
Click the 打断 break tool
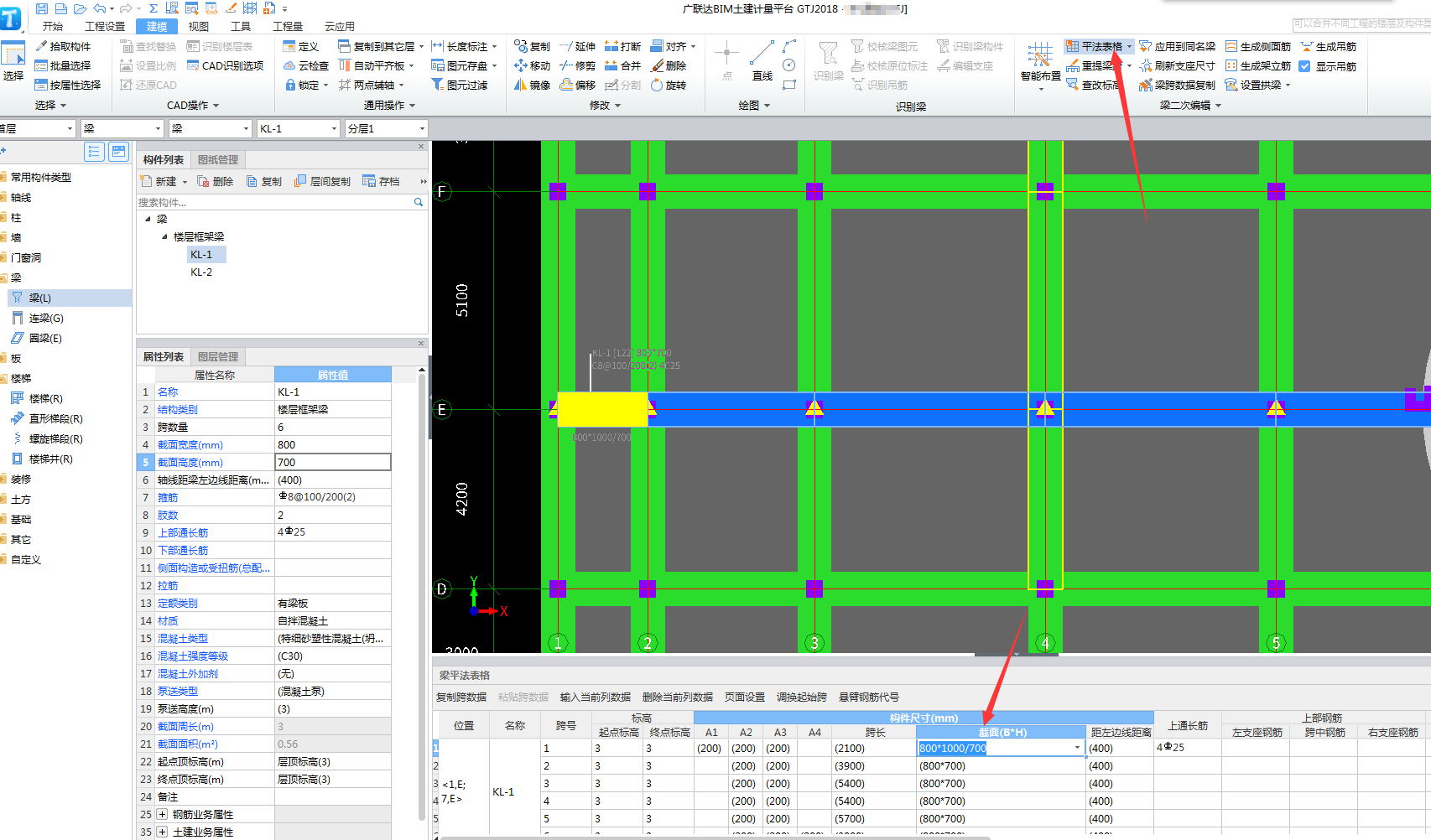pyautogui.click(x=623, y=46)
